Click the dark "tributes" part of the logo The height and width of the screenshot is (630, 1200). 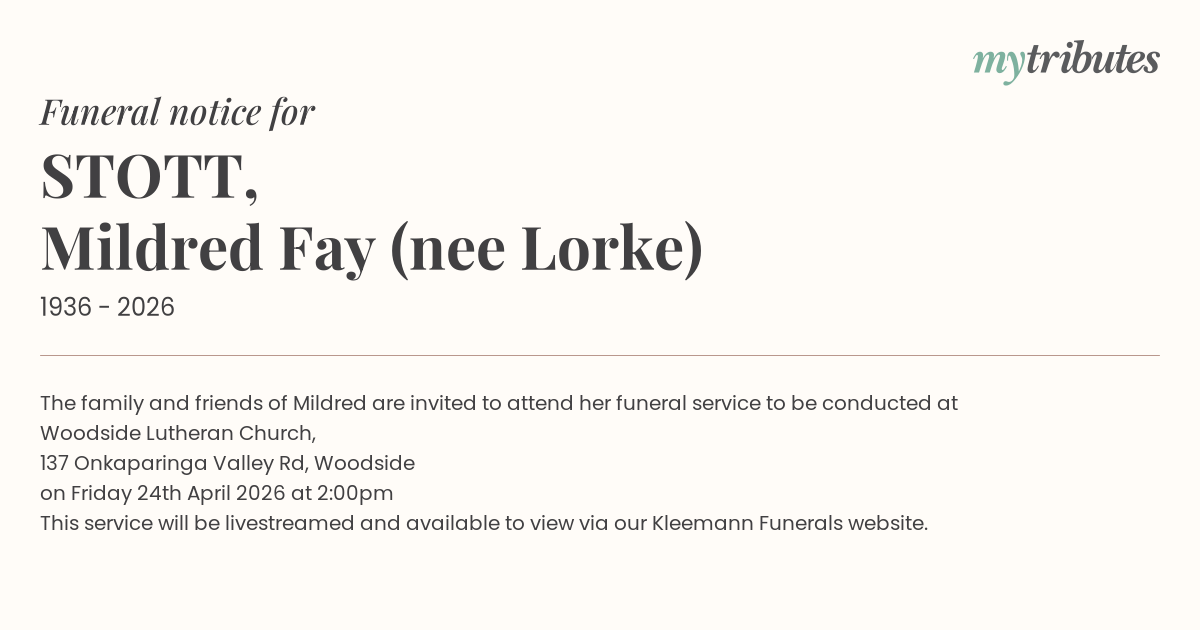coord(1092,60)
